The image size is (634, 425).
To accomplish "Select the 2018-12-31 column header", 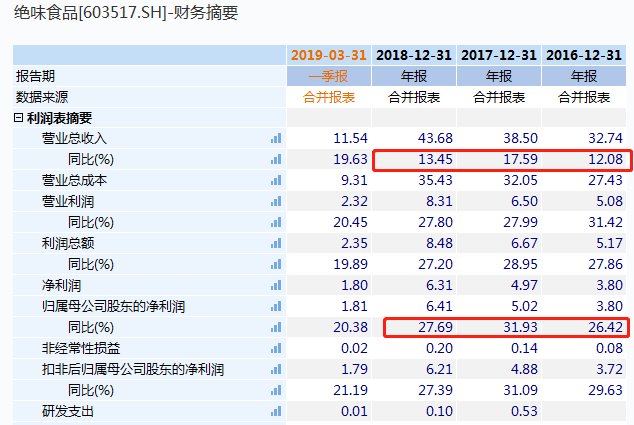I will tap(414, 55).
